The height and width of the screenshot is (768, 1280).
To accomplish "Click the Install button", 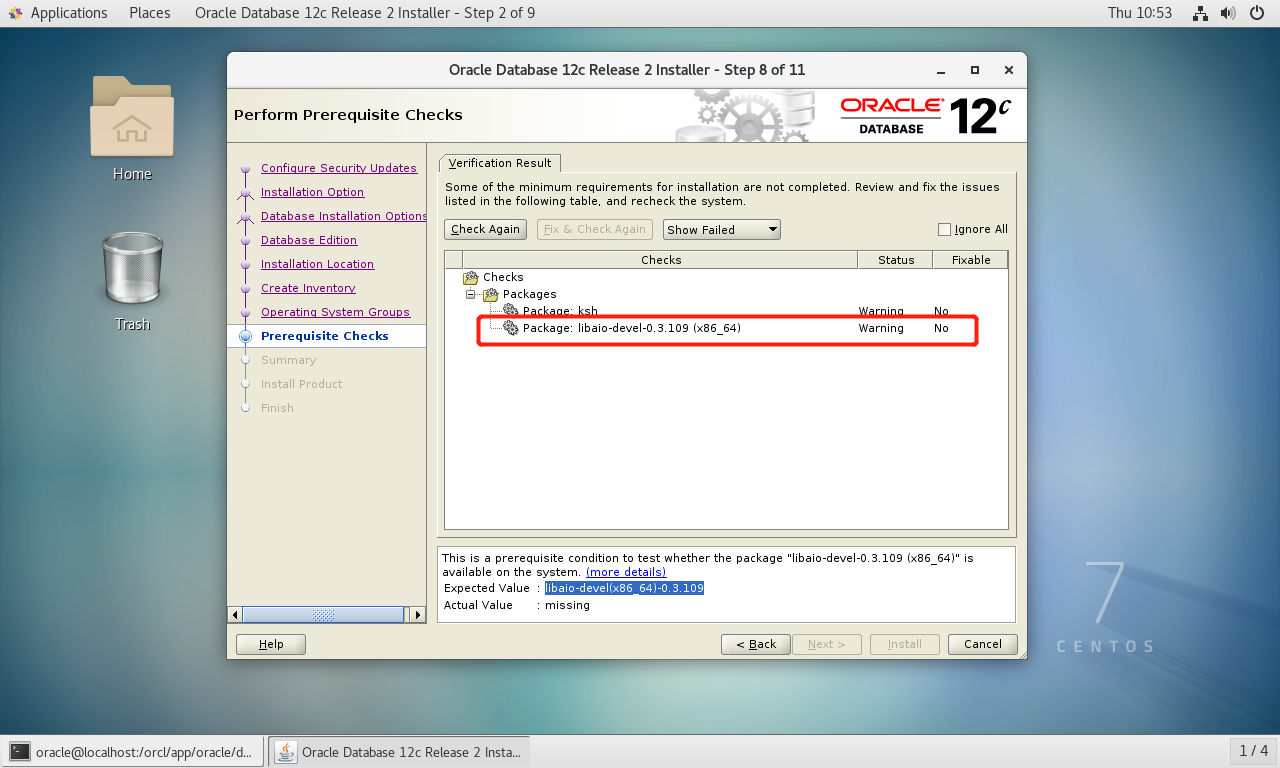I will 905,644.
